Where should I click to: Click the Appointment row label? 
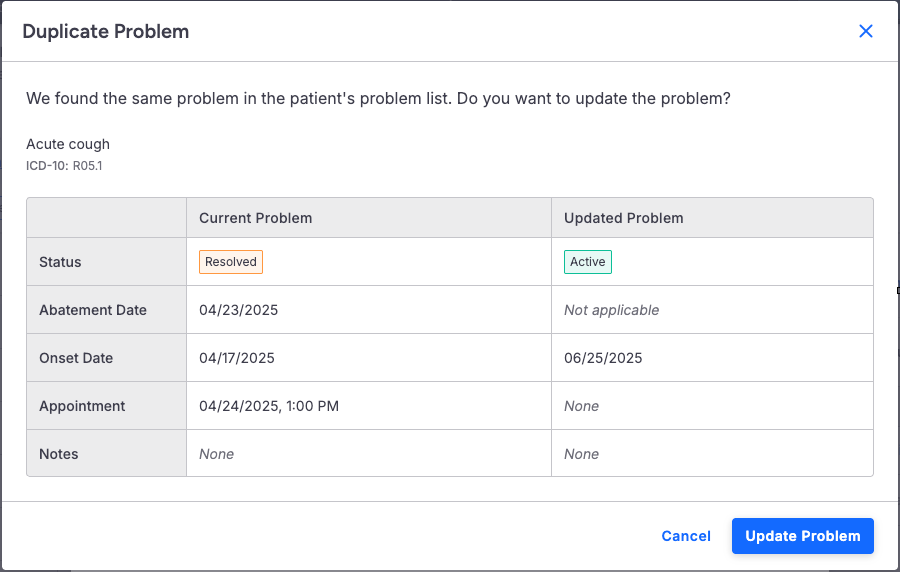82,406
